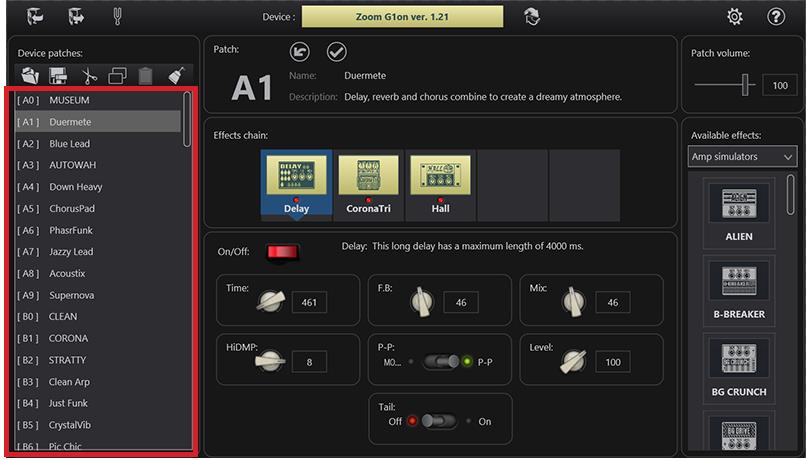Flip the P-P mode toggle switch
Image resolution: width=806 pixels, height=460 pixels.
[x=441, y=362]
